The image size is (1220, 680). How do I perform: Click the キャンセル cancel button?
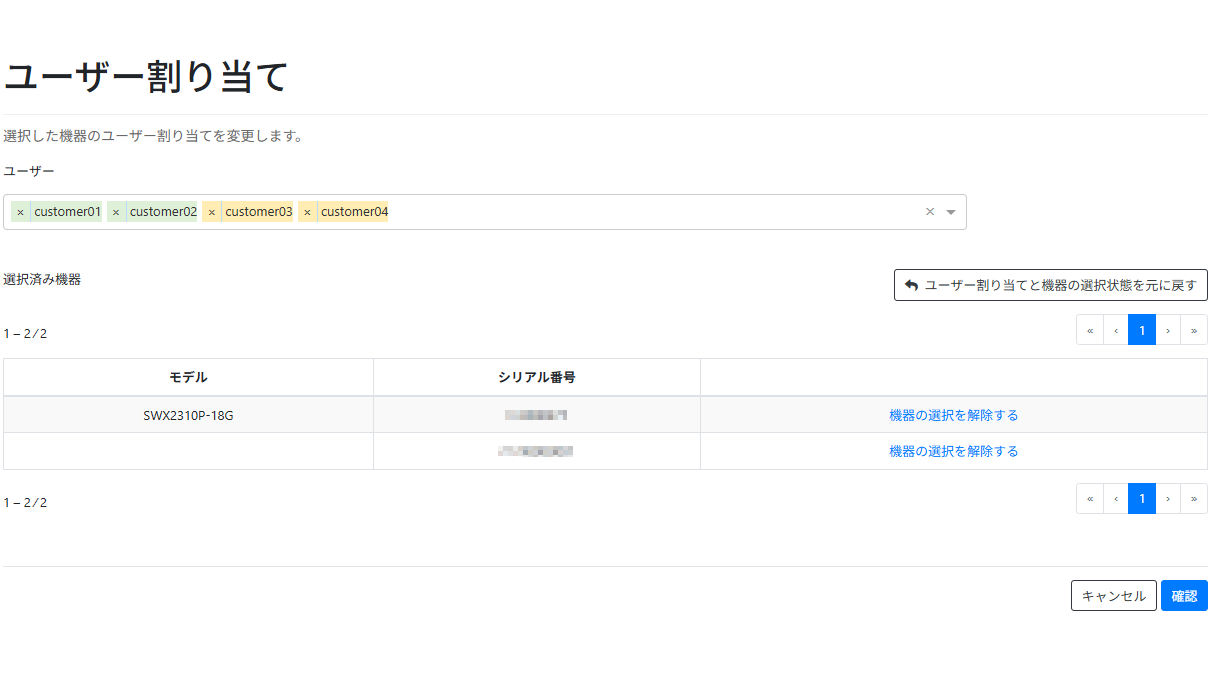point(1113,595)
